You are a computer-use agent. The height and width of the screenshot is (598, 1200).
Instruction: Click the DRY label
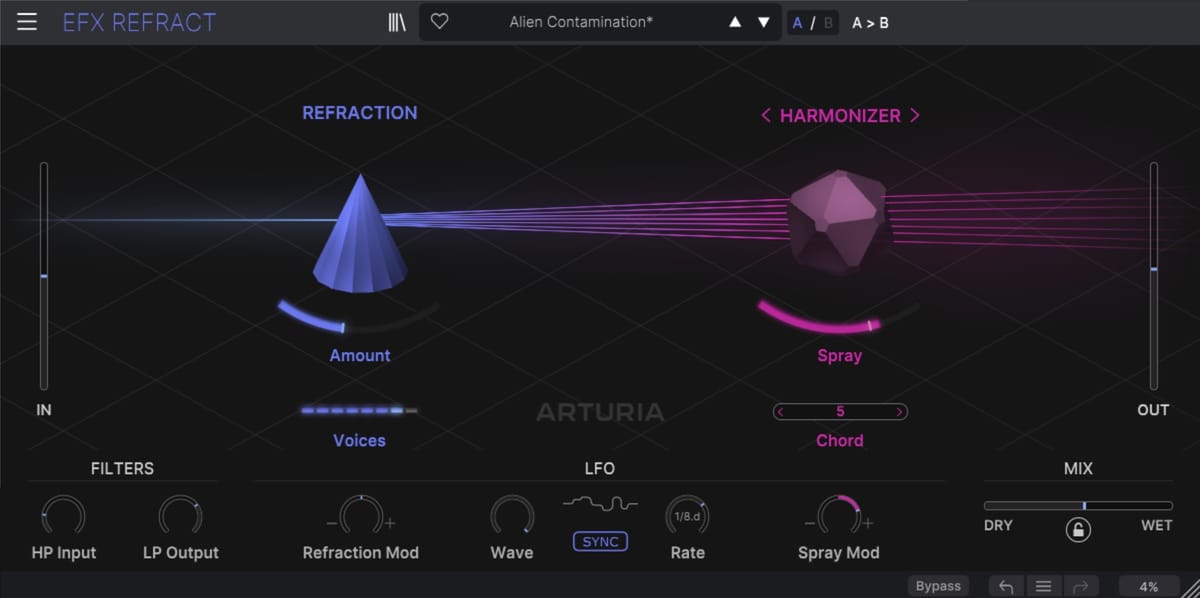point(998,525)
